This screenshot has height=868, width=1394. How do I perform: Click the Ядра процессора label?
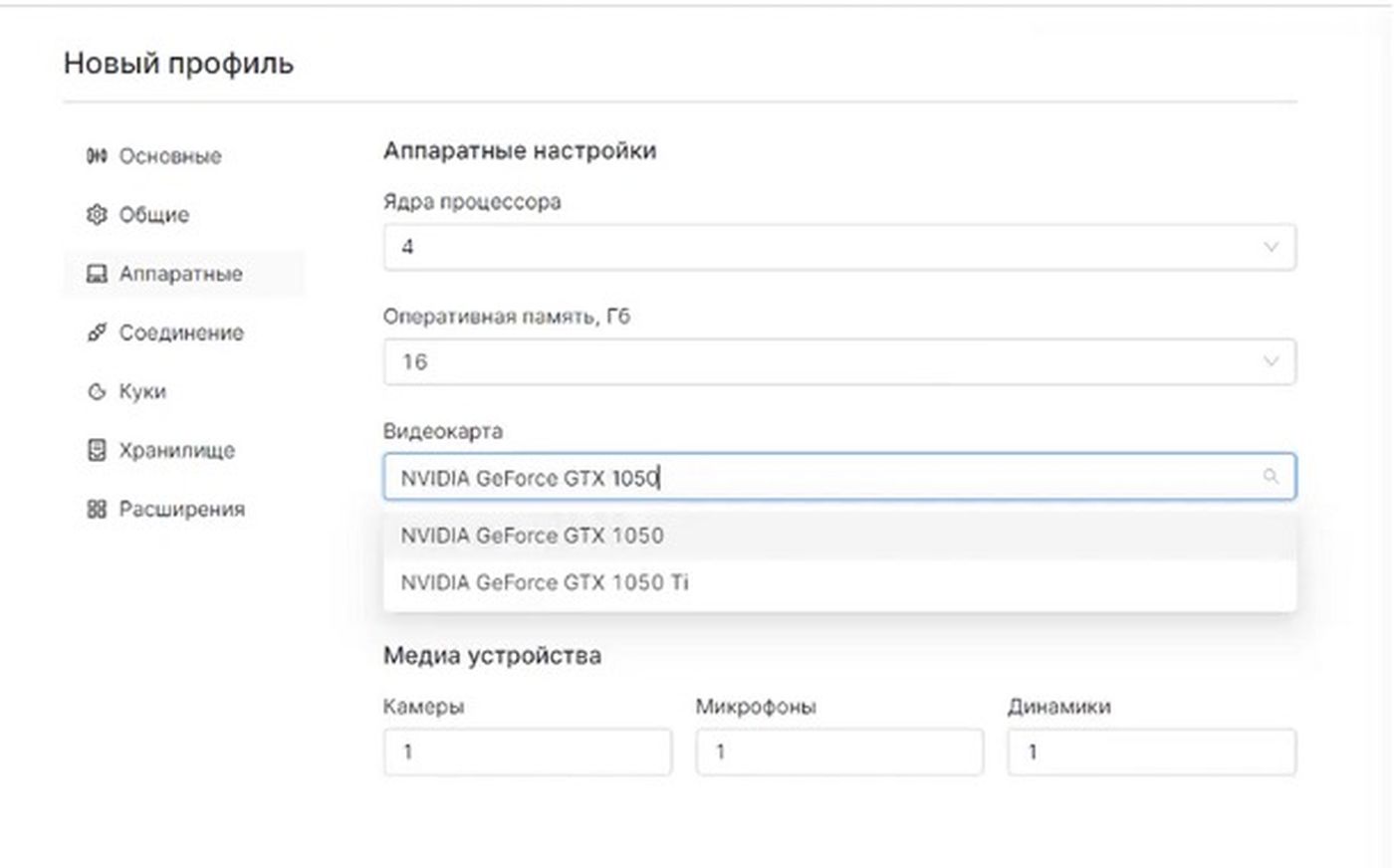[472, 202]
